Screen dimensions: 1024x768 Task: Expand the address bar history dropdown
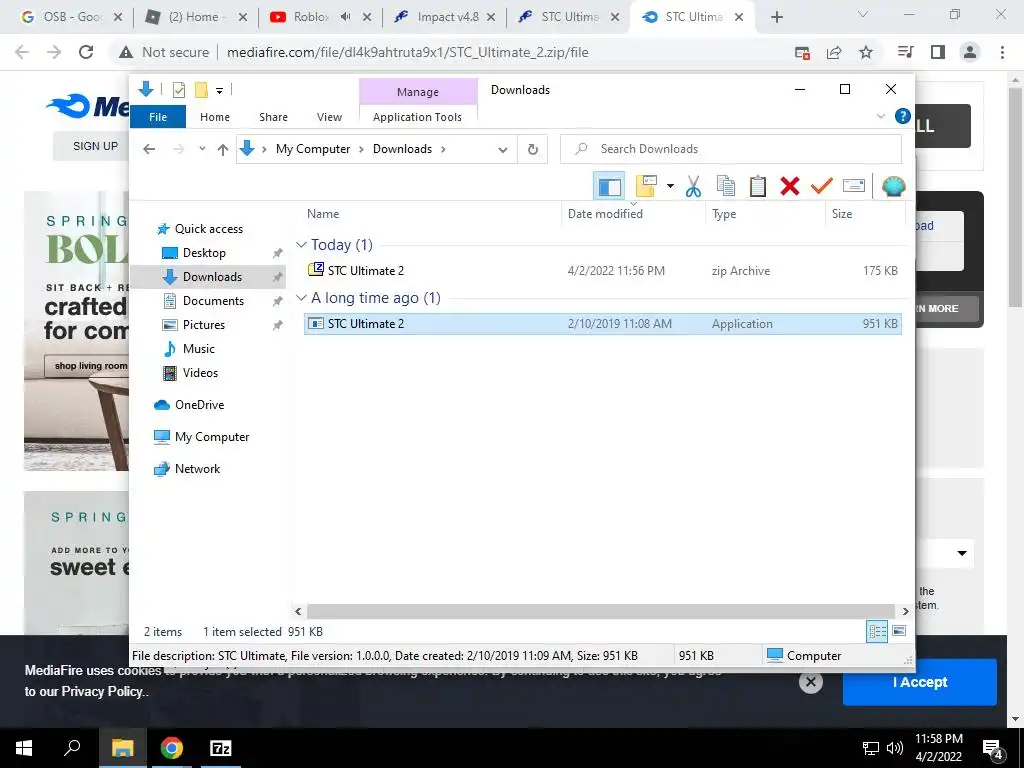tap(503, 150)
